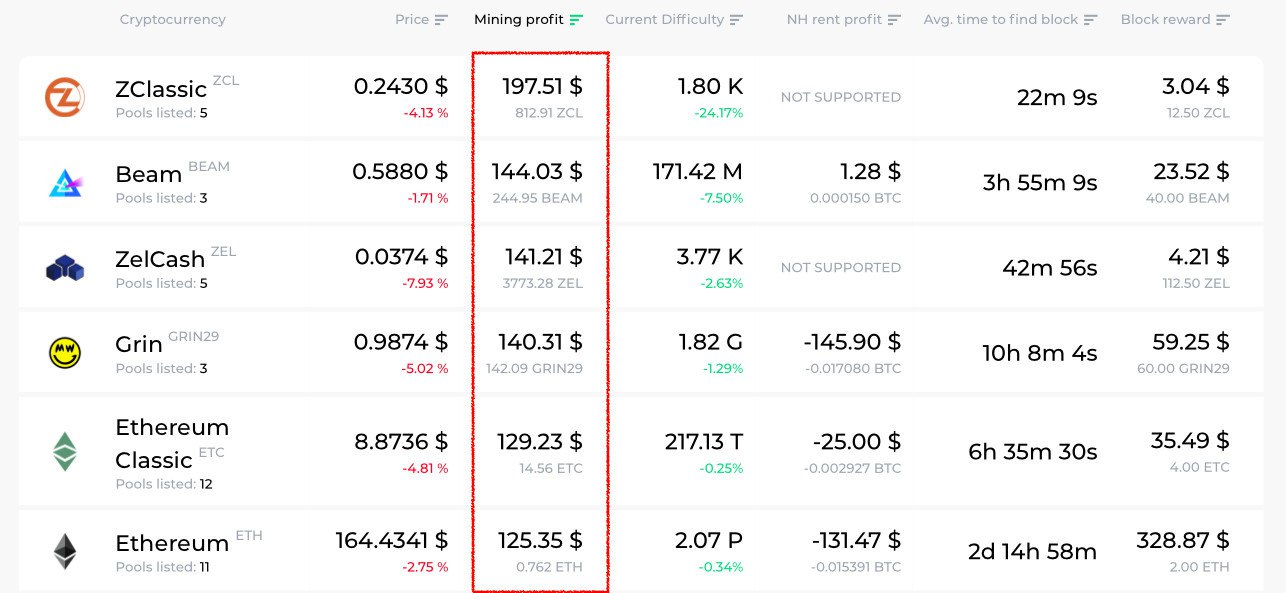
Task: Sort by Avg. time to find block
Action: tap(1001, 20)
